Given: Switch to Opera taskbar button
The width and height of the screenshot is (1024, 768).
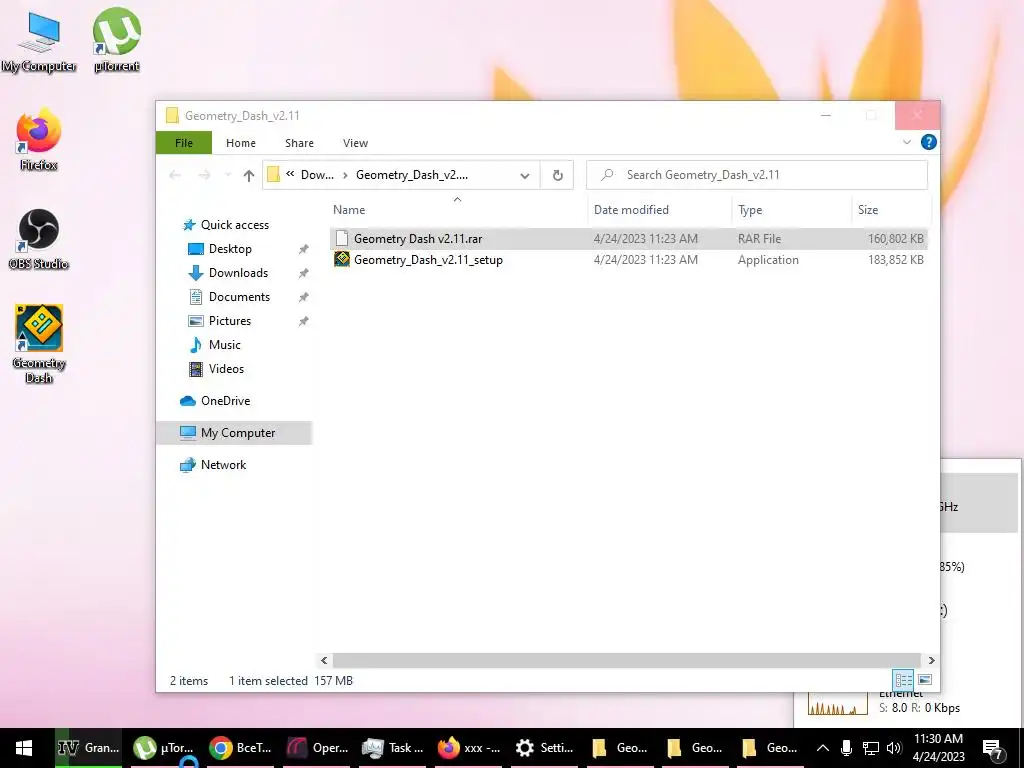Looking at the screenshot, I should pos(316,748).
